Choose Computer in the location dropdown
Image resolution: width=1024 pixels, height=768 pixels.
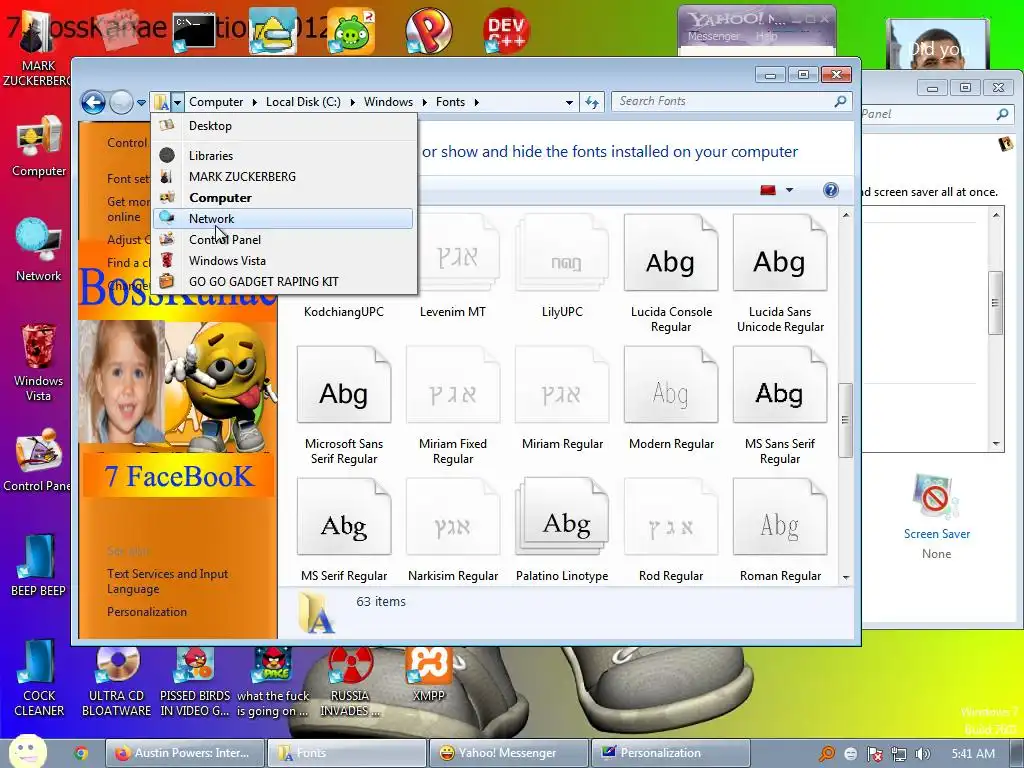click(283, 197)
